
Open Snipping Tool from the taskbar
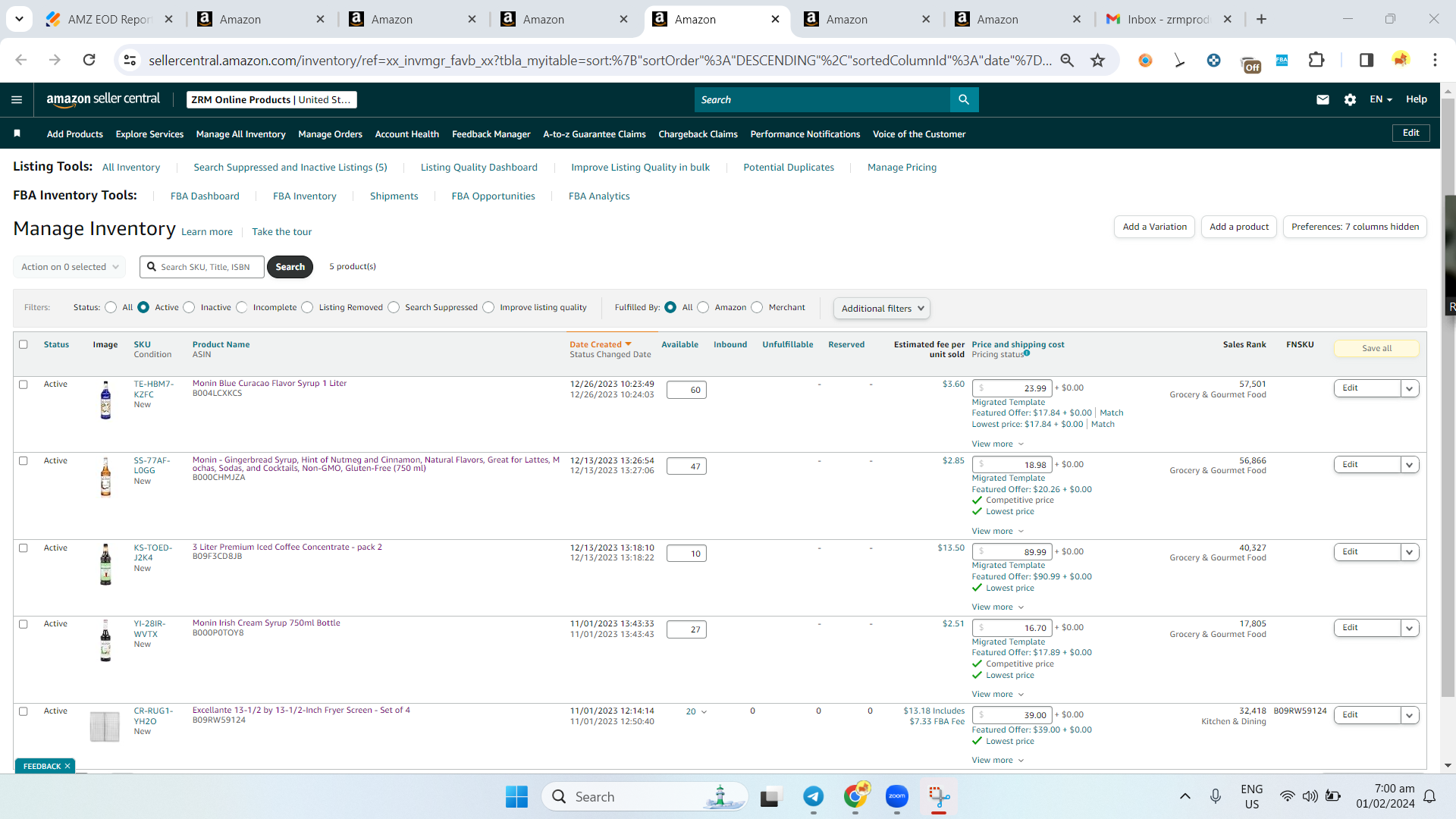[x=939, y=796]
